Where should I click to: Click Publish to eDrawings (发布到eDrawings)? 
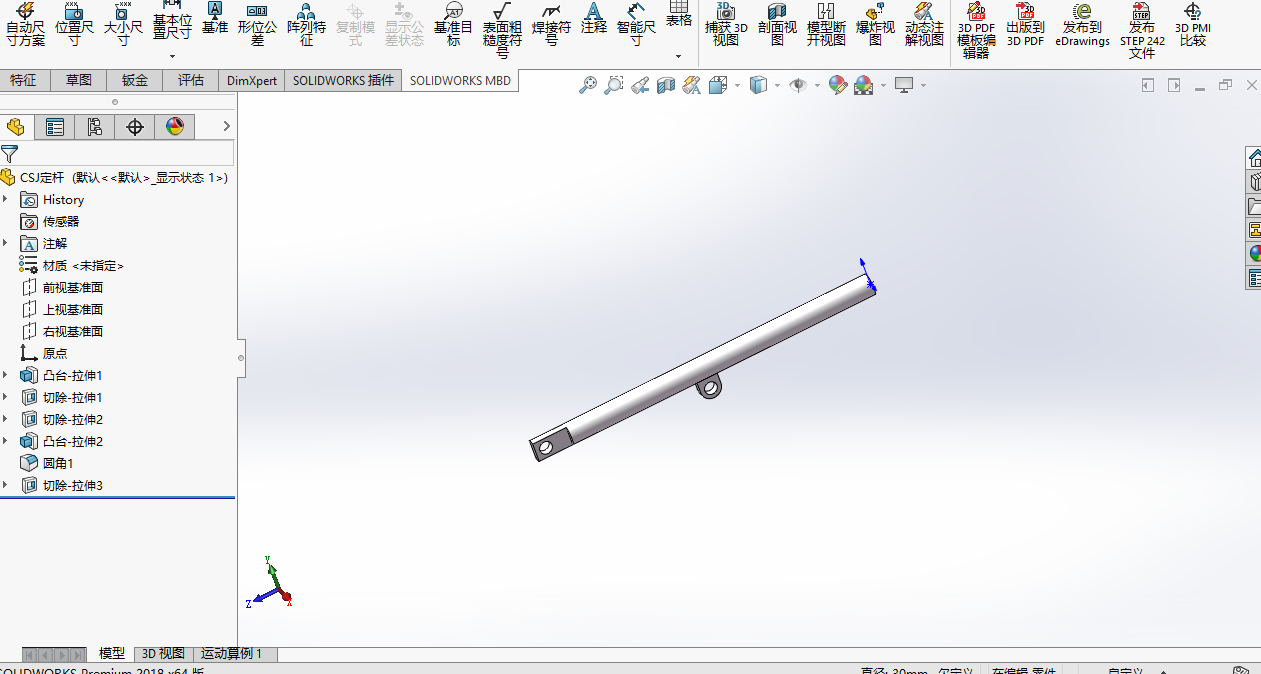pyautogui.click(x=1082, y=25)
